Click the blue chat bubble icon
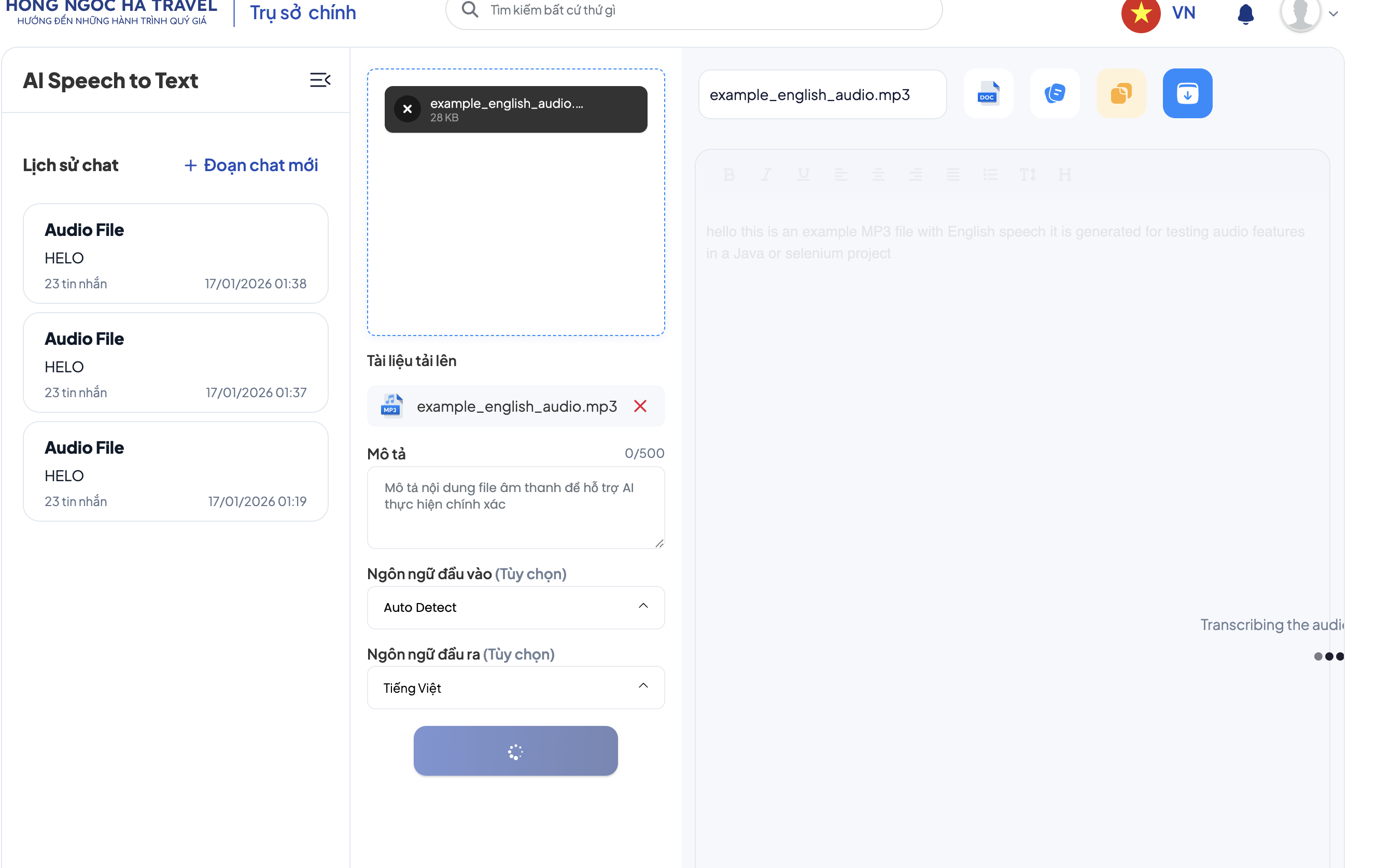 pos(1054,93)
